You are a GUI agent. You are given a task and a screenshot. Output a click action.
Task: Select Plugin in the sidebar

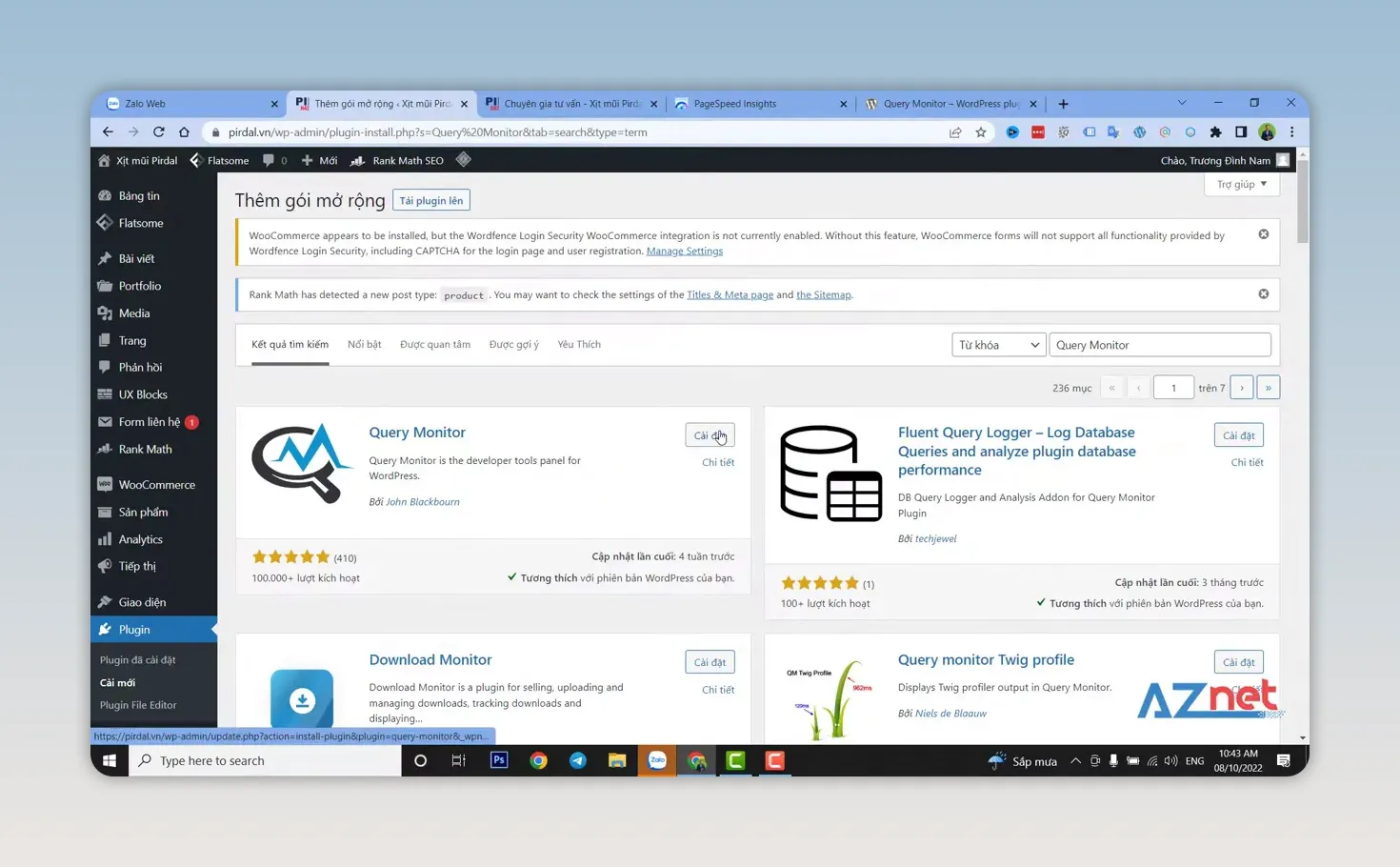click(x=154, y=629)
